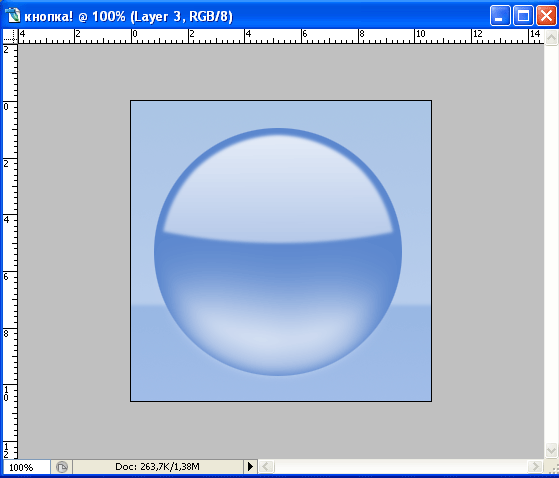The width and height of the screenshot is (559, 478).
Task: Click the gray pasteboard outside canvas
Action: click(71, 250)
